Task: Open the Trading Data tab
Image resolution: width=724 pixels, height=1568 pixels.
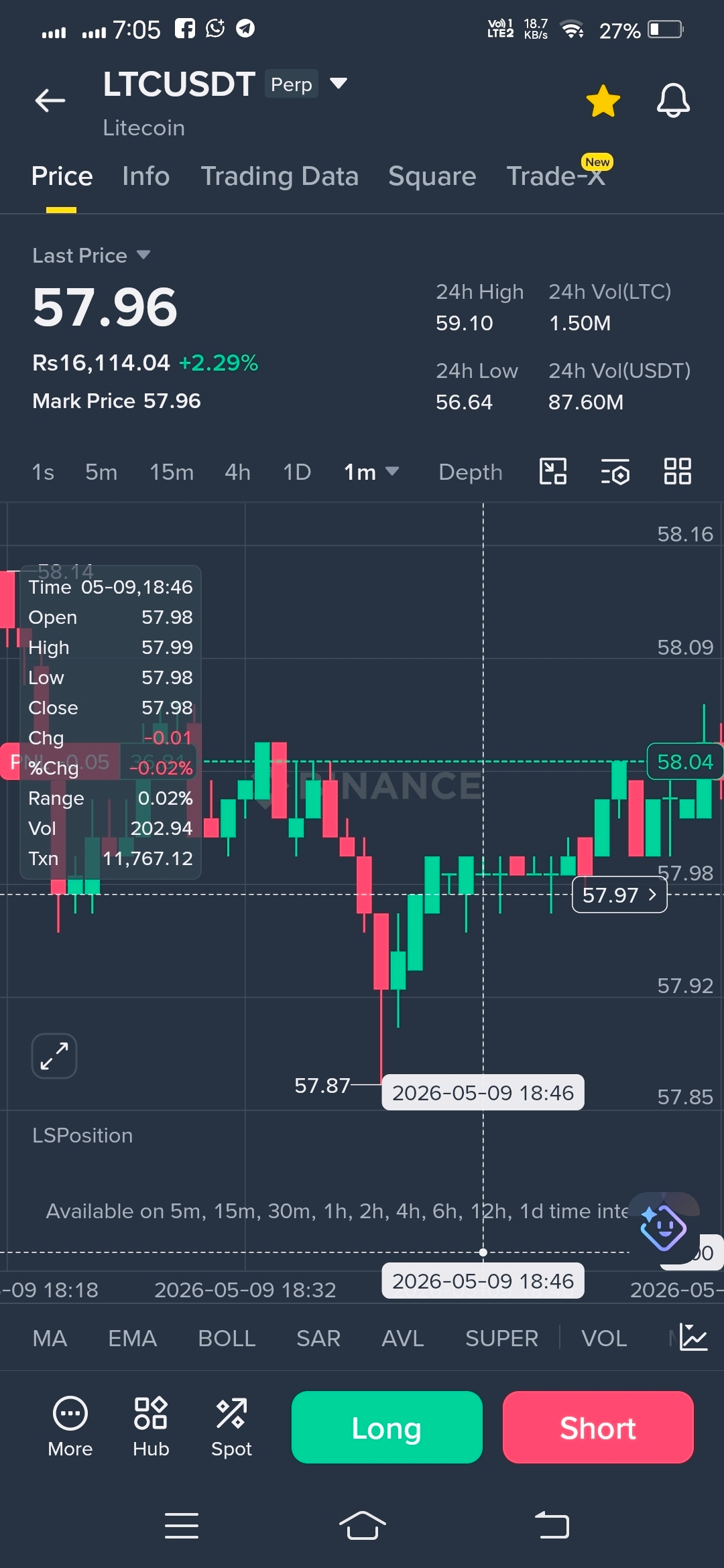Action: click(x=280, y=176)
